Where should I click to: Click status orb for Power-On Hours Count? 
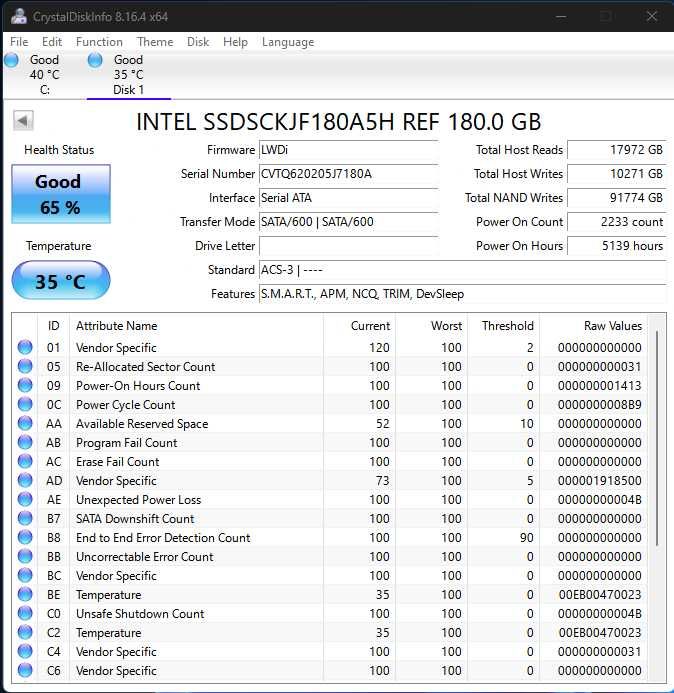tap(25, 385)
